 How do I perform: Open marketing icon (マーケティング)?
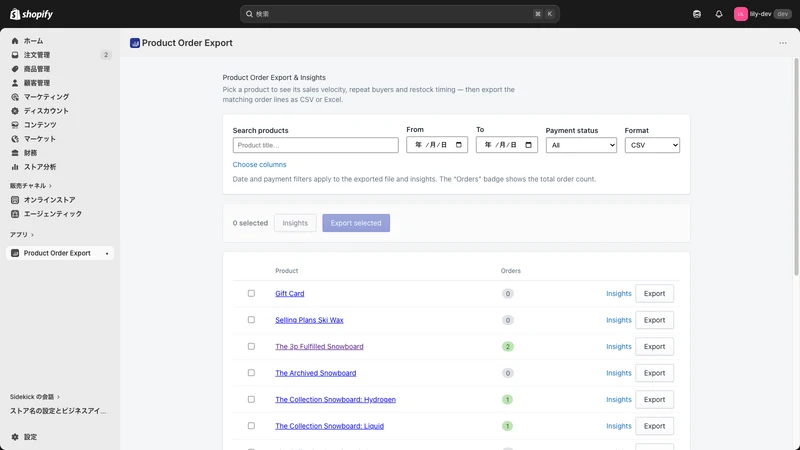coord(15,97)
